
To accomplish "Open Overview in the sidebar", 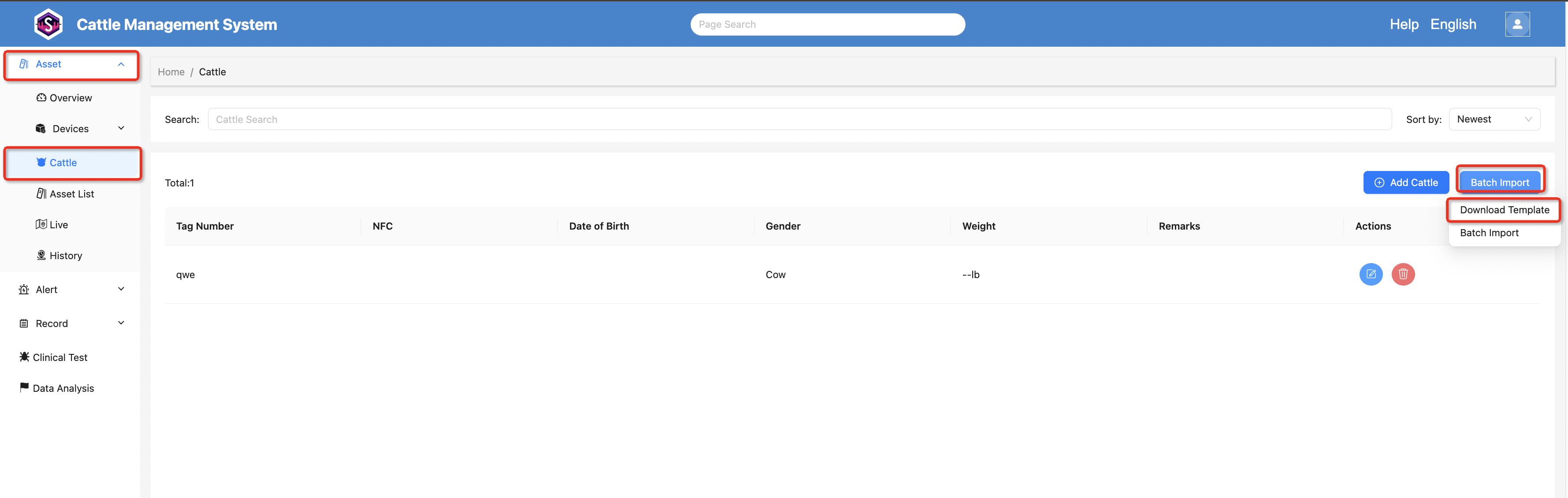I will [71, 97].
